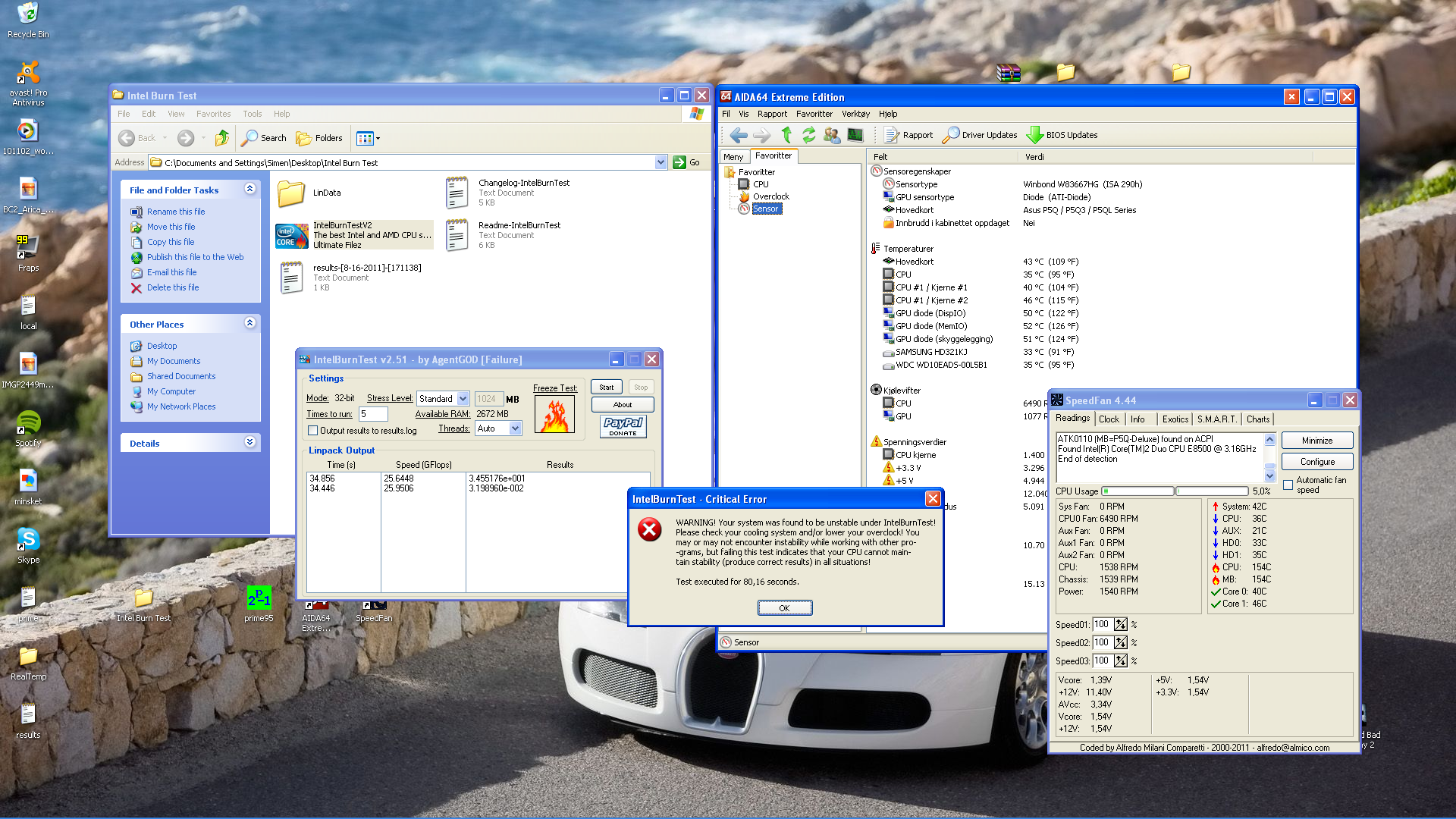Viewport: 1456px width, 819px height.
Task: Click the Start button in IntelBurnTest
Action: [x=606, y=387]
